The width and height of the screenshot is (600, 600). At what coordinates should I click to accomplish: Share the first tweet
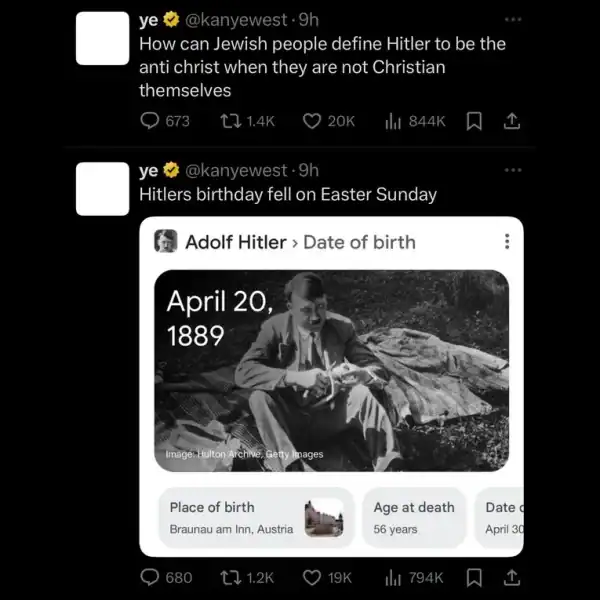511,121
